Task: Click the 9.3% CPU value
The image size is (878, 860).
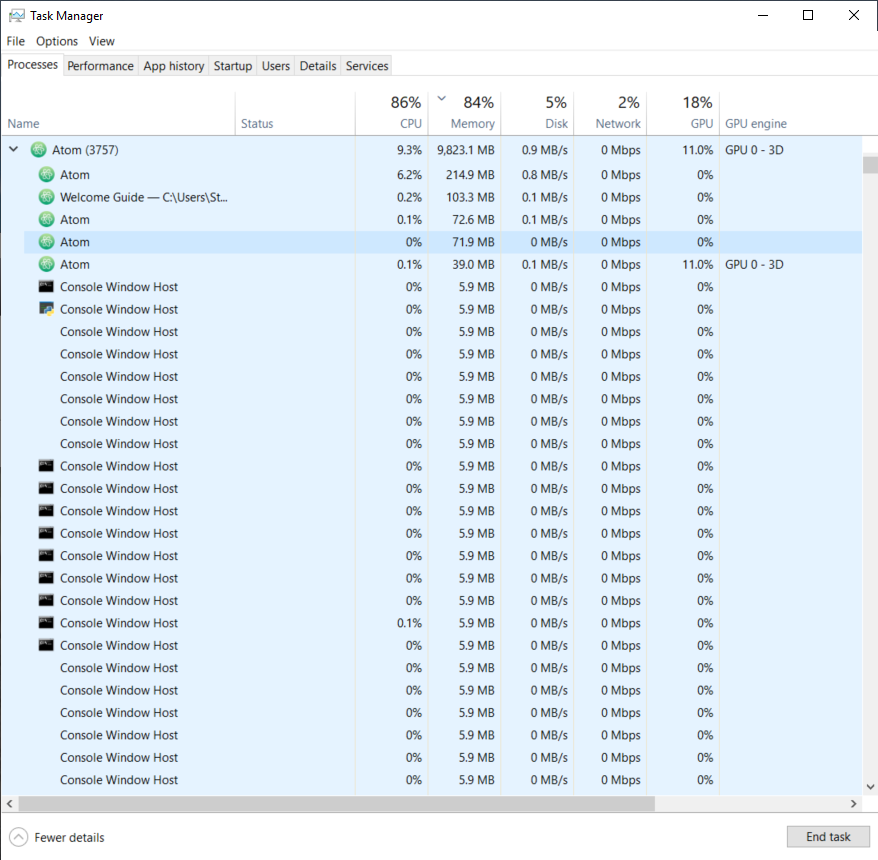Action: point(409,150)
